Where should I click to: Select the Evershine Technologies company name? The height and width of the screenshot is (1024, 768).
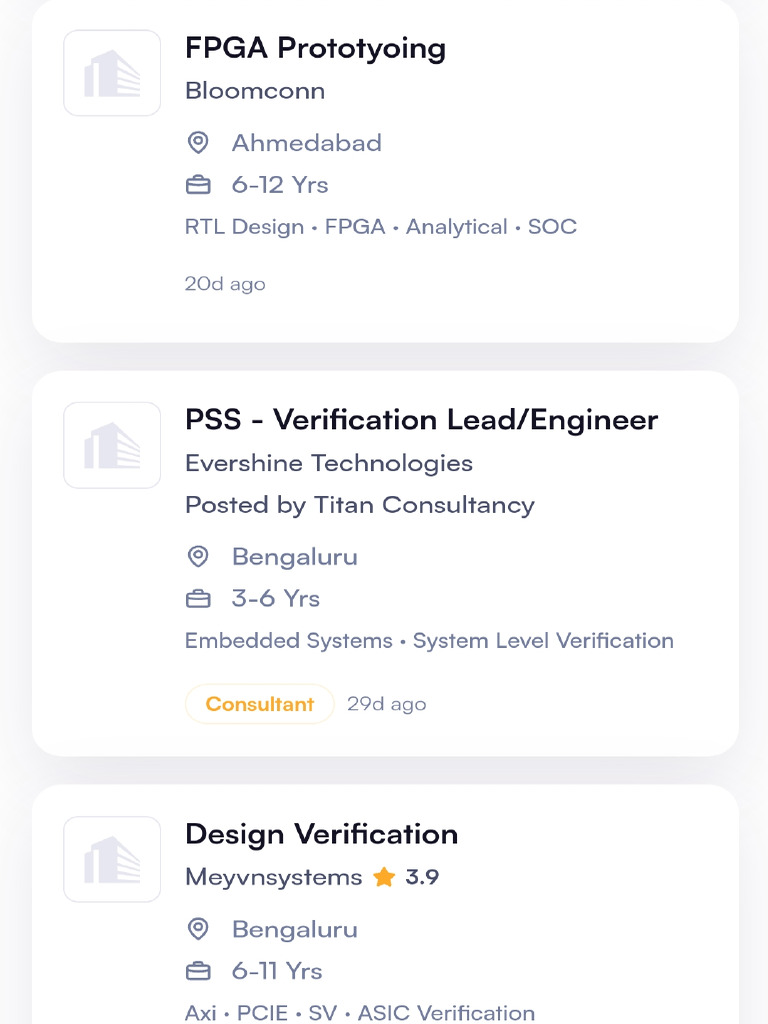click(x=329, y=463)
